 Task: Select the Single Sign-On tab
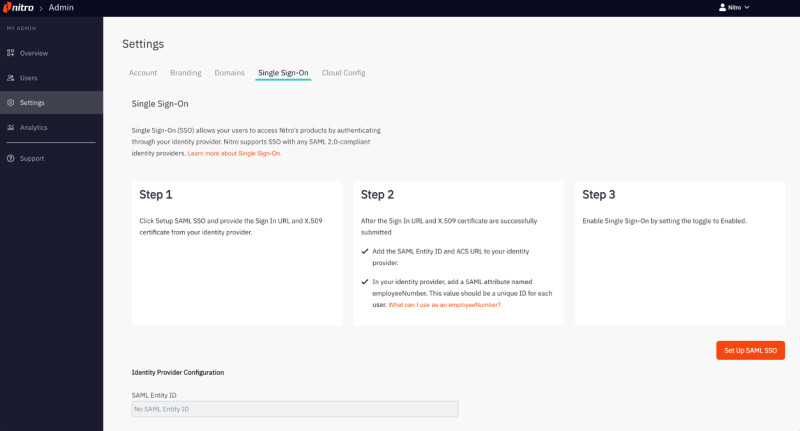point(283,73)
